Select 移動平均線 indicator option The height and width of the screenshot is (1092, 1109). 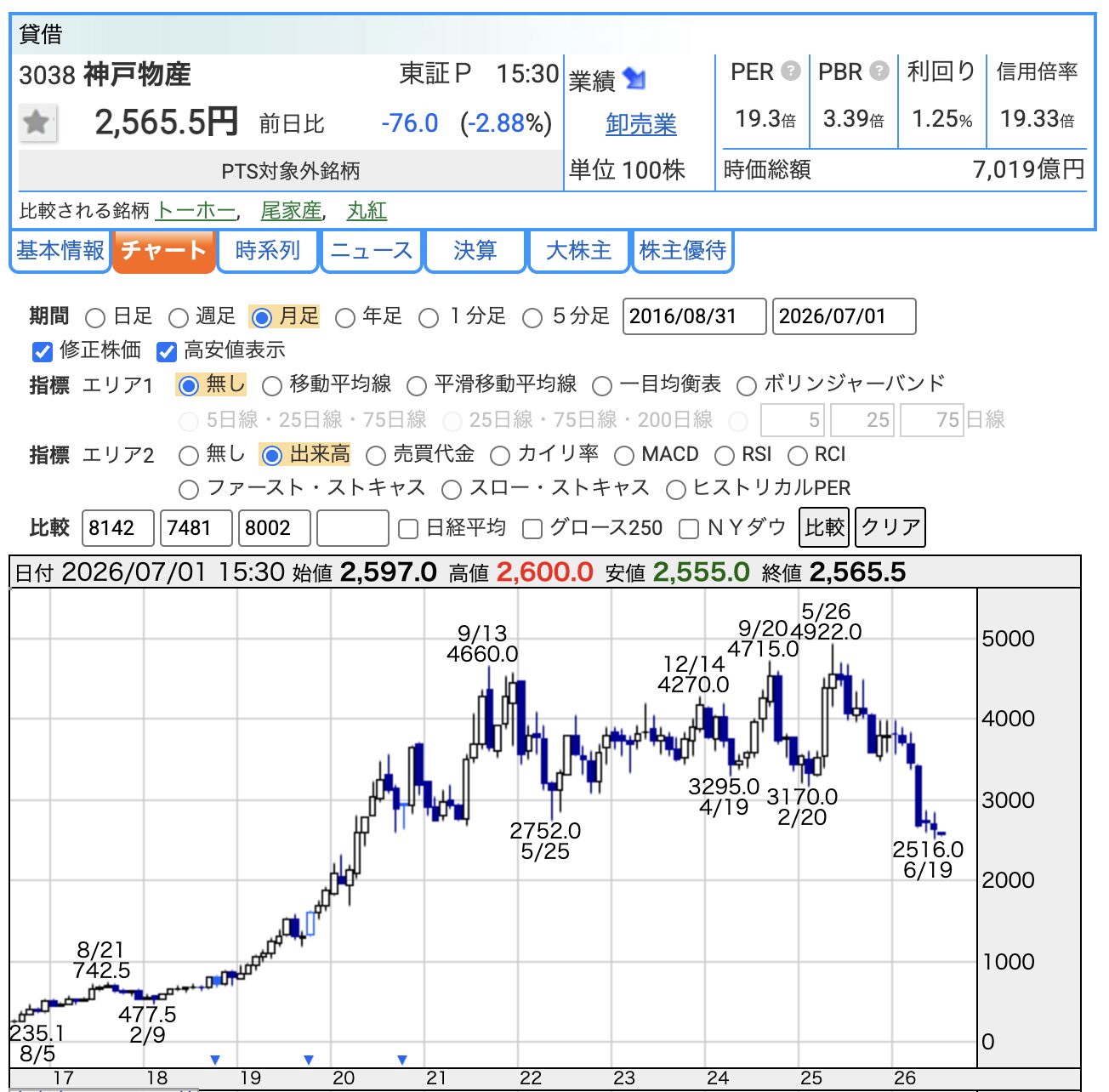(x=272, y=386)
